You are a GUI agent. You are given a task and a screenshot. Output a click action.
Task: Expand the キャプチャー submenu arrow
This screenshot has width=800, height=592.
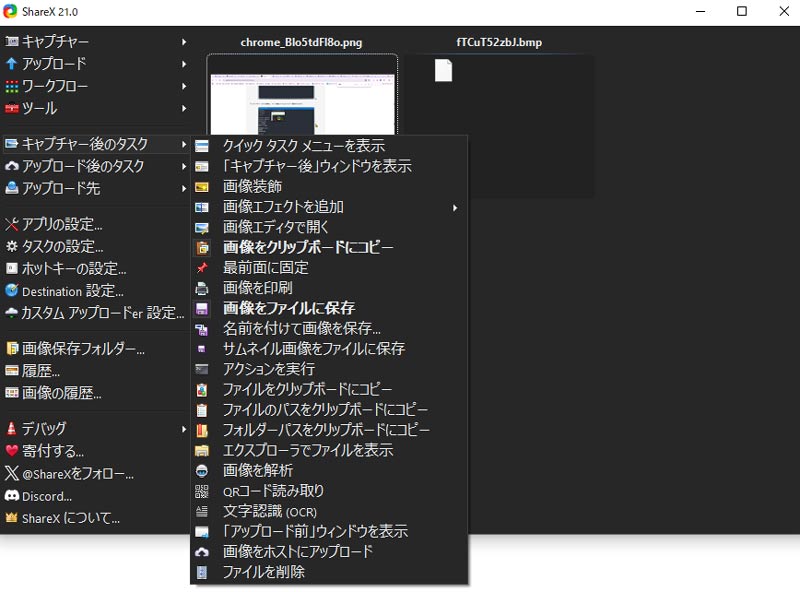(184, 42)
